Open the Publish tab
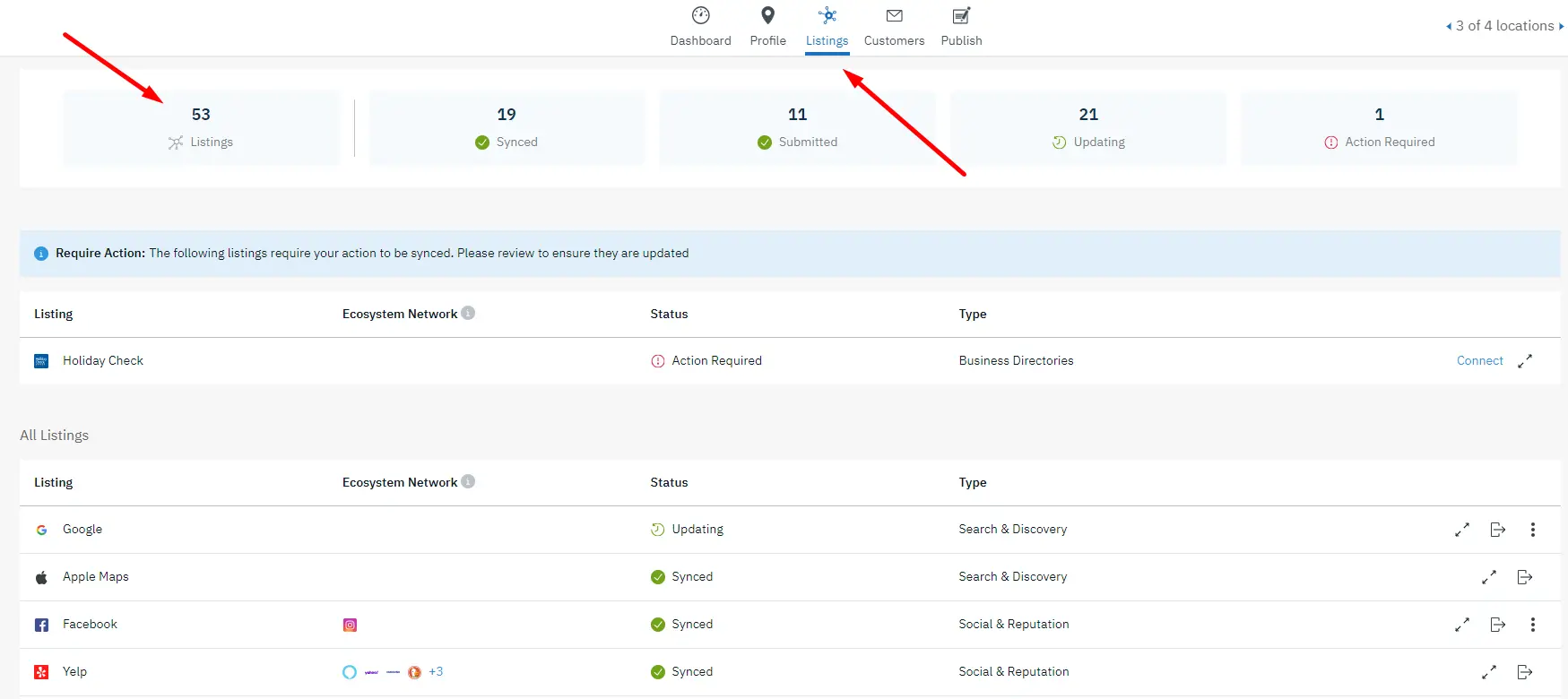 [x=961, y=27]
